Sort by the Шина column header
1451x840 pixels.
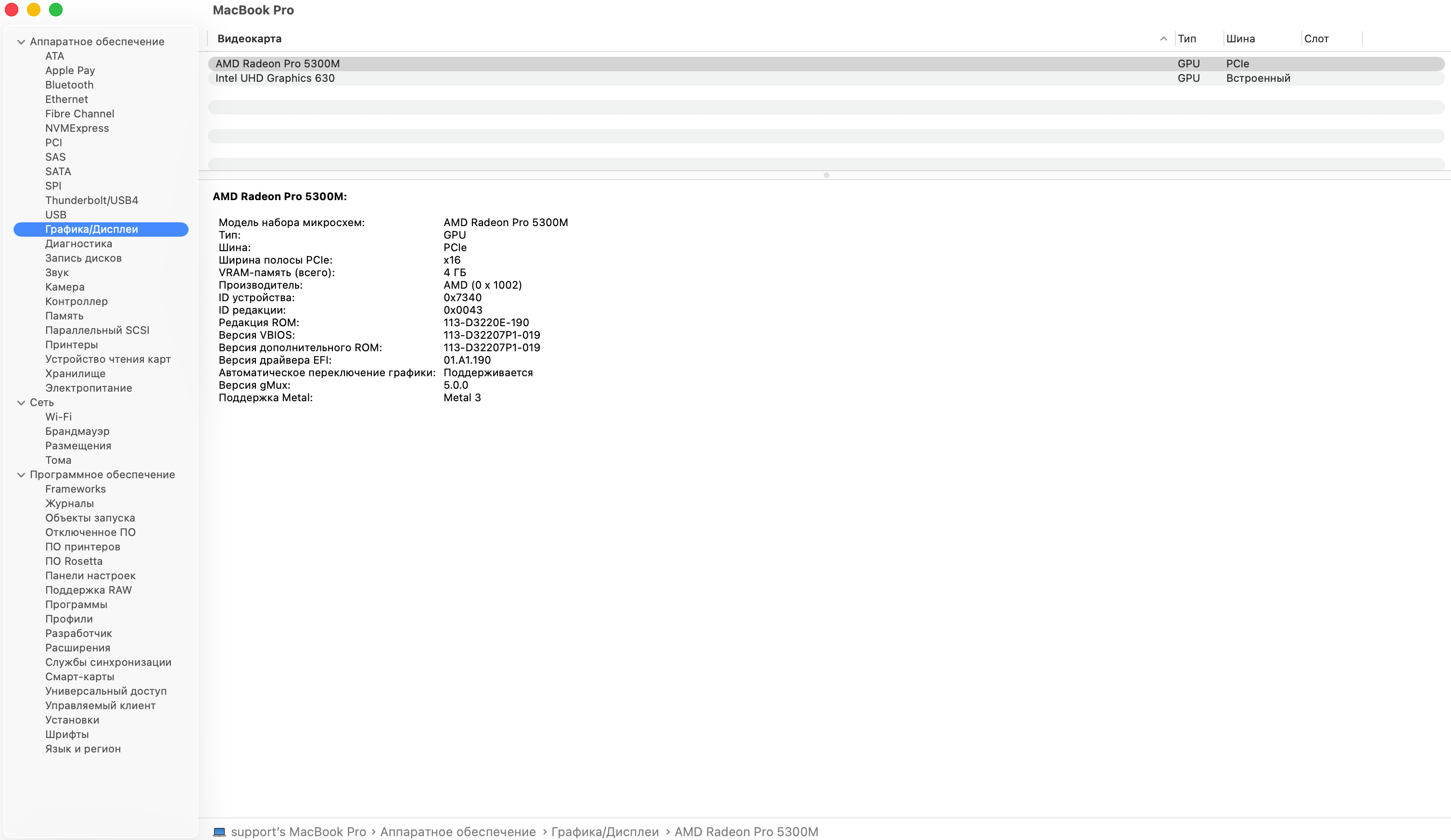coord(1240,38)
